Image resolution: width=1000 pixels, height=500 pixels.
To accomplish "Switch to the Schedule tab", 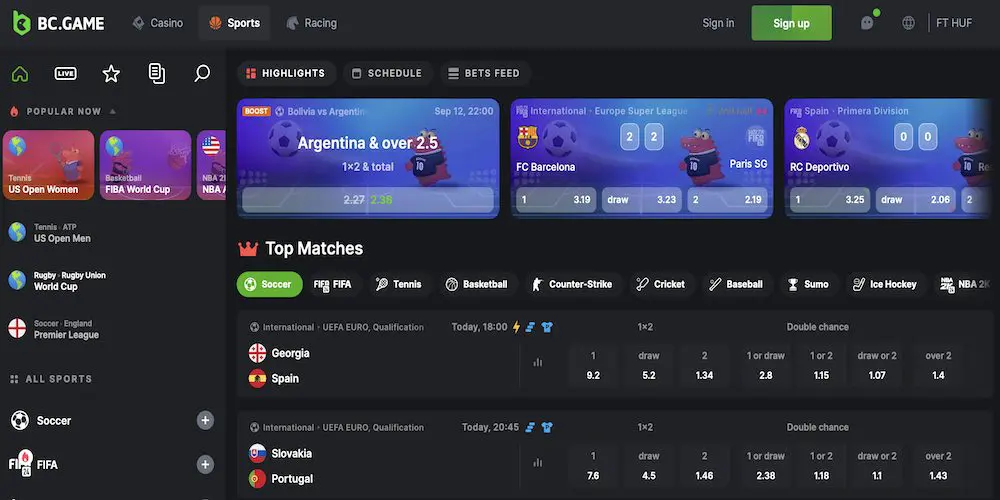I will pos(388,73).
